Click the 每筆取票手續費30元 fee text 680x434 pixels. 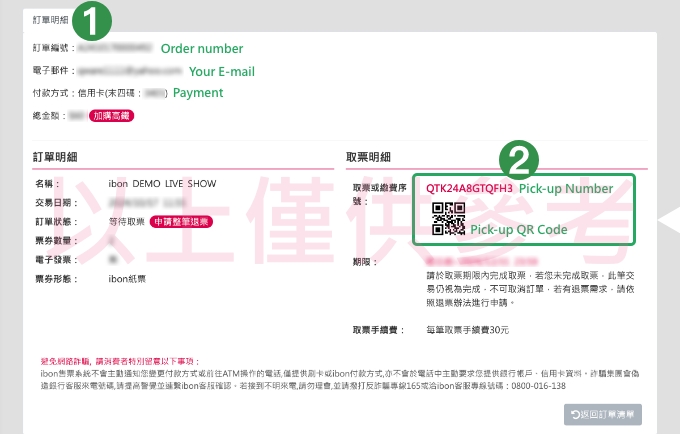[468, 330]
